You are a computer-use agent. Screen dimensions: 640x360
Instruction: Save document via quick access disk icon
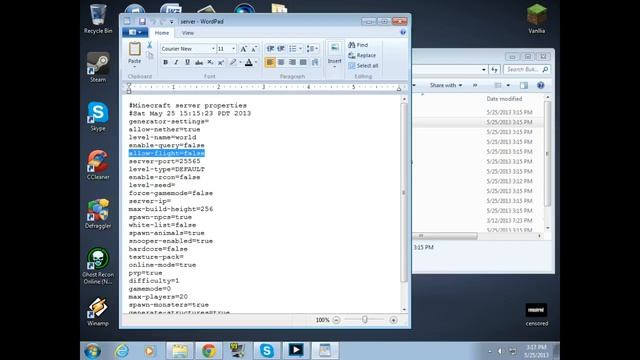142,21
